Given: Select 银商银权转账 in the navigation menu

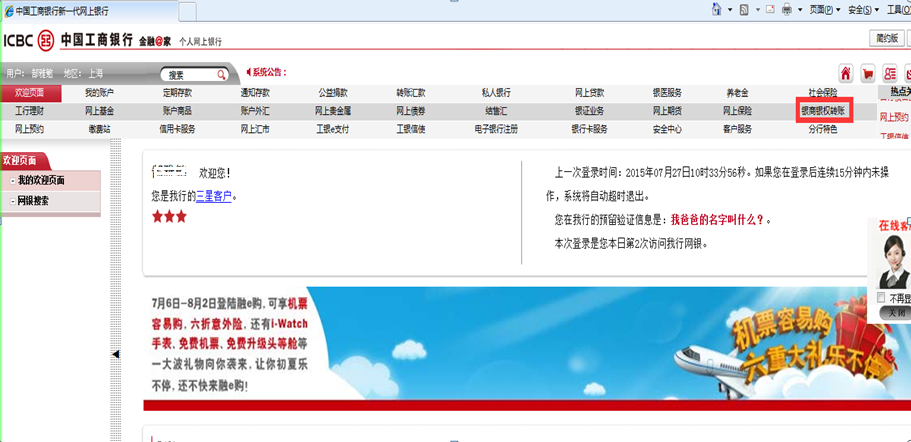Looking at the screenshot, I should (823, 111).
